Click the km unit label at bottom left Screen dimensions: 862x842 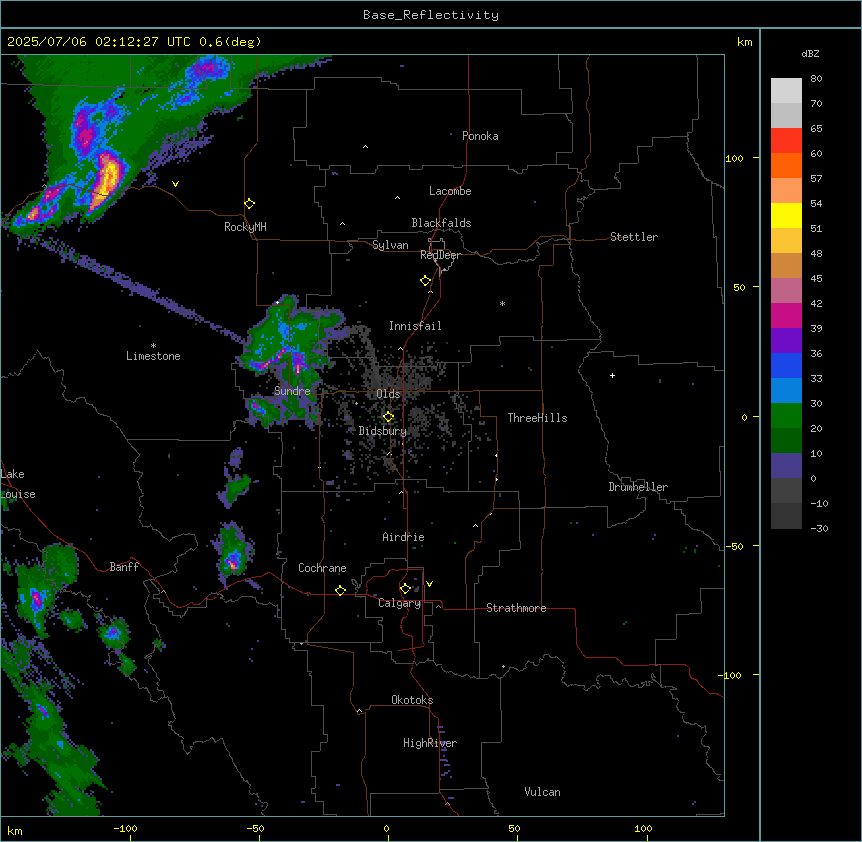(x=15, y=830)
